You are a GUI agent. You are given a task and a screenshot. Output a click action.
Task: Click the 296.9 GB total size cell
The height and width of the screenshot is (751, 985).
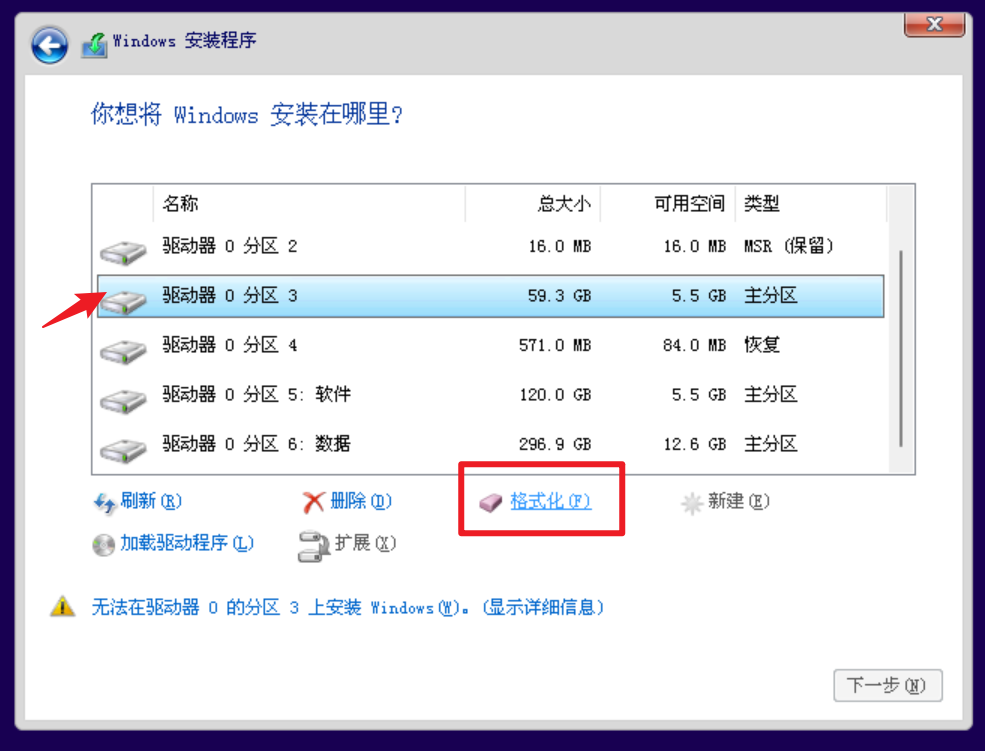[555, 445]
